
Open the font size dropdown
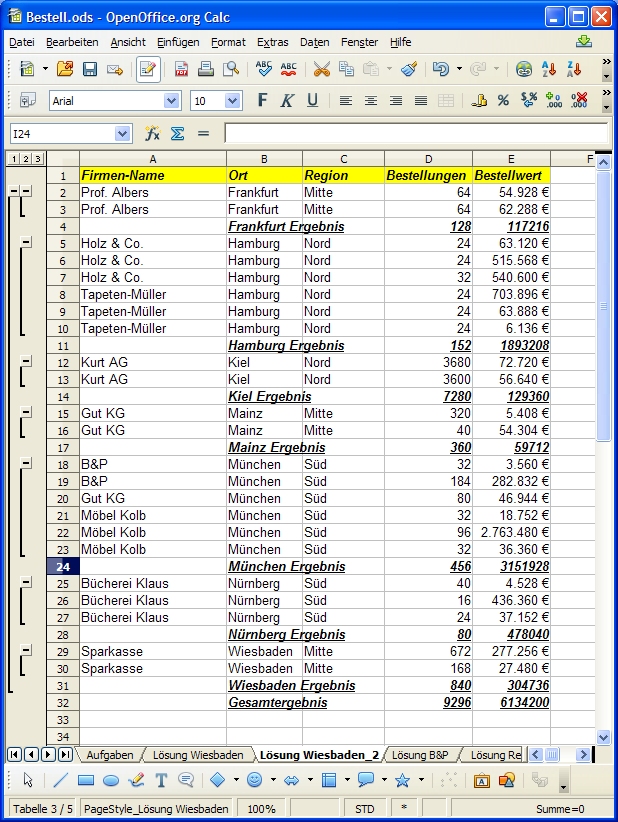pos(233,101)
